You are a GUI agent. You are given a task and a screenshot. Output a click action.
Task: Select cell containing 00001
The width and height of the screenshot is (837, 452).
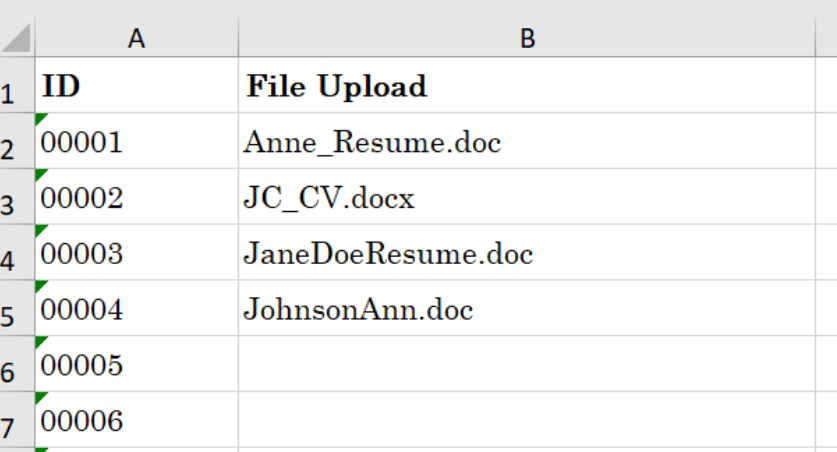point(137,141)
